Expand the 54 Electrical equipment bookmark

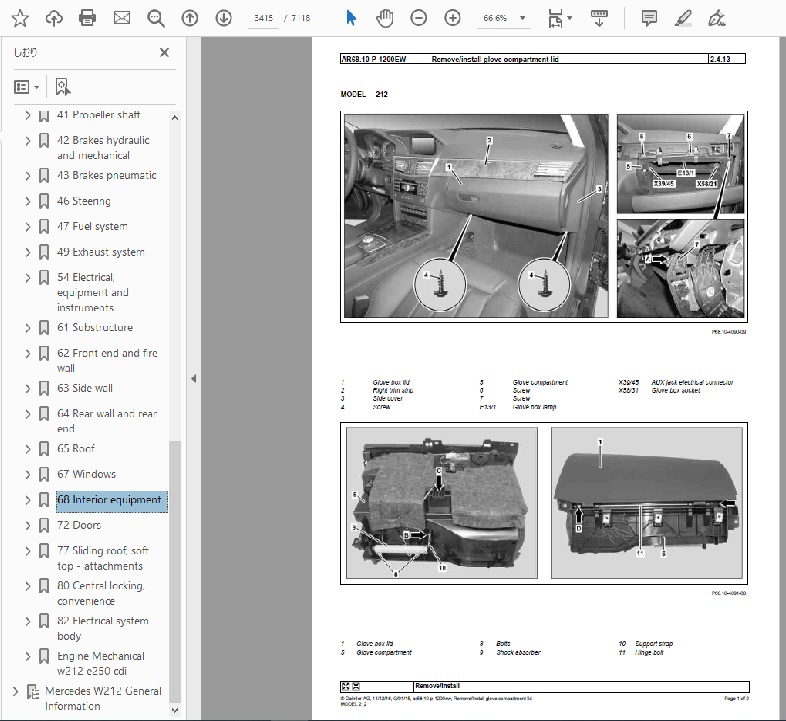point(28,278)
